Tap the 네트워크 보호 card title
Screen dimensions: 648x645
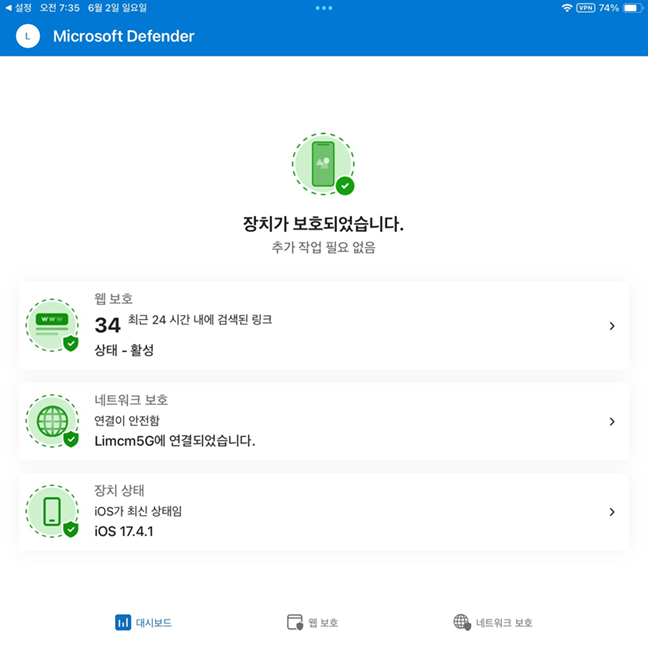click(x=131, y=400)
